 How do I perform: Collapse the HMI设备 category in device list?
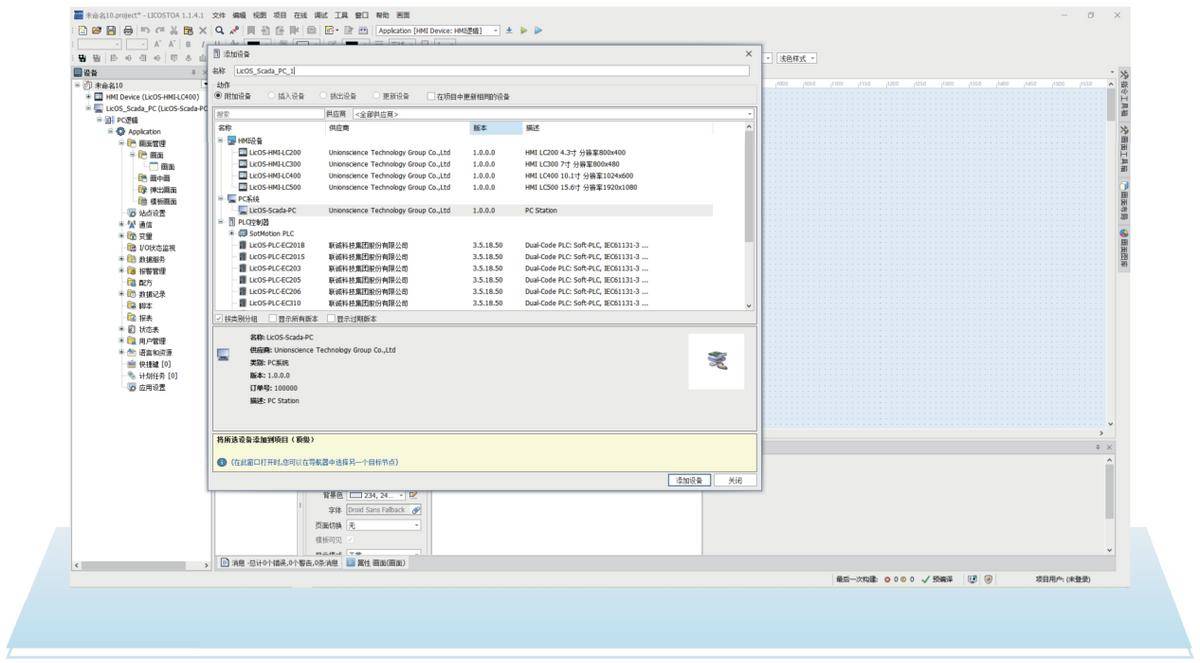tap(221, 141)
